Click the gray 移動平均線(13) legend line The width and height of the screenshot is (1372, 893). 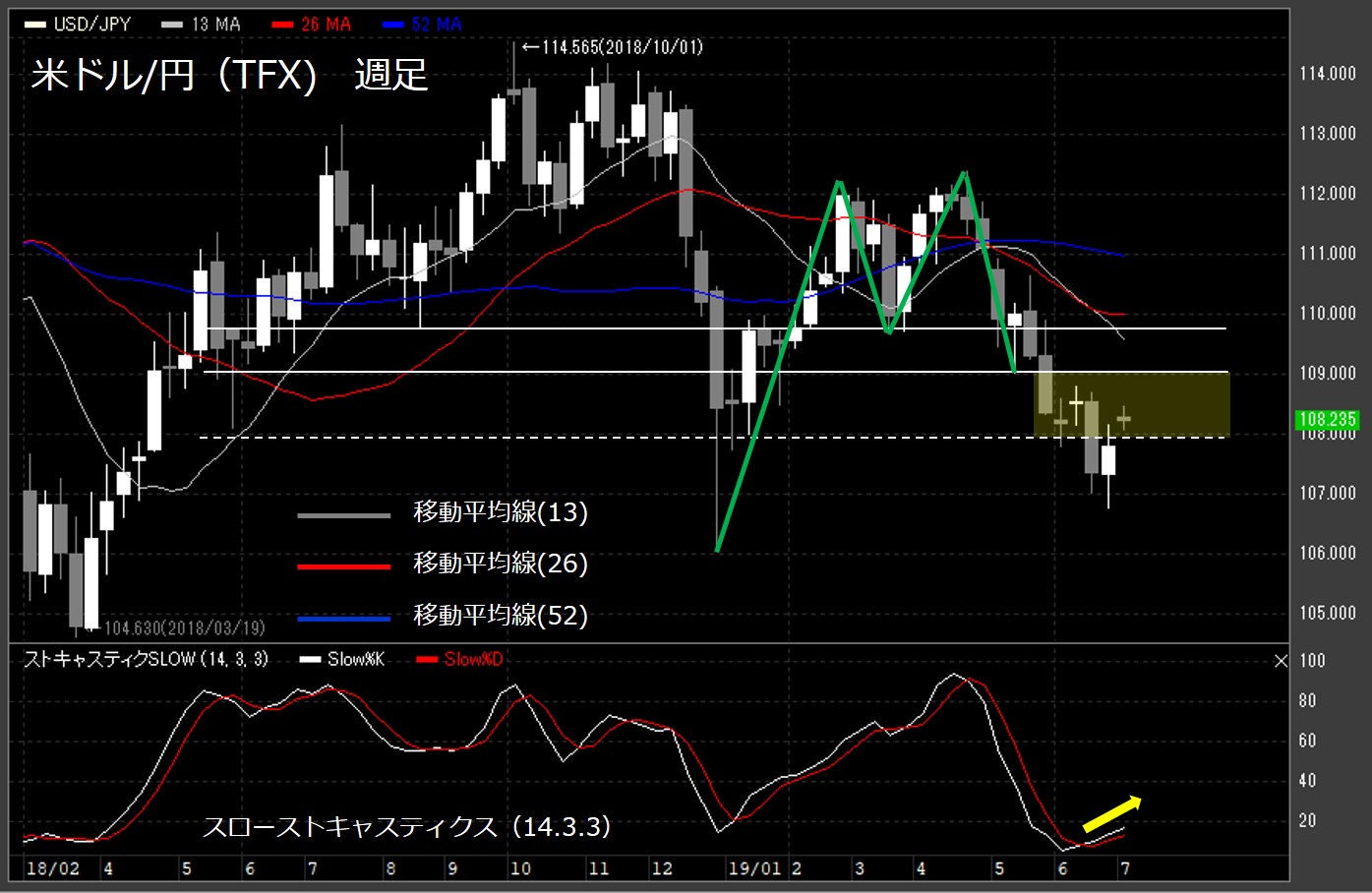344,514
